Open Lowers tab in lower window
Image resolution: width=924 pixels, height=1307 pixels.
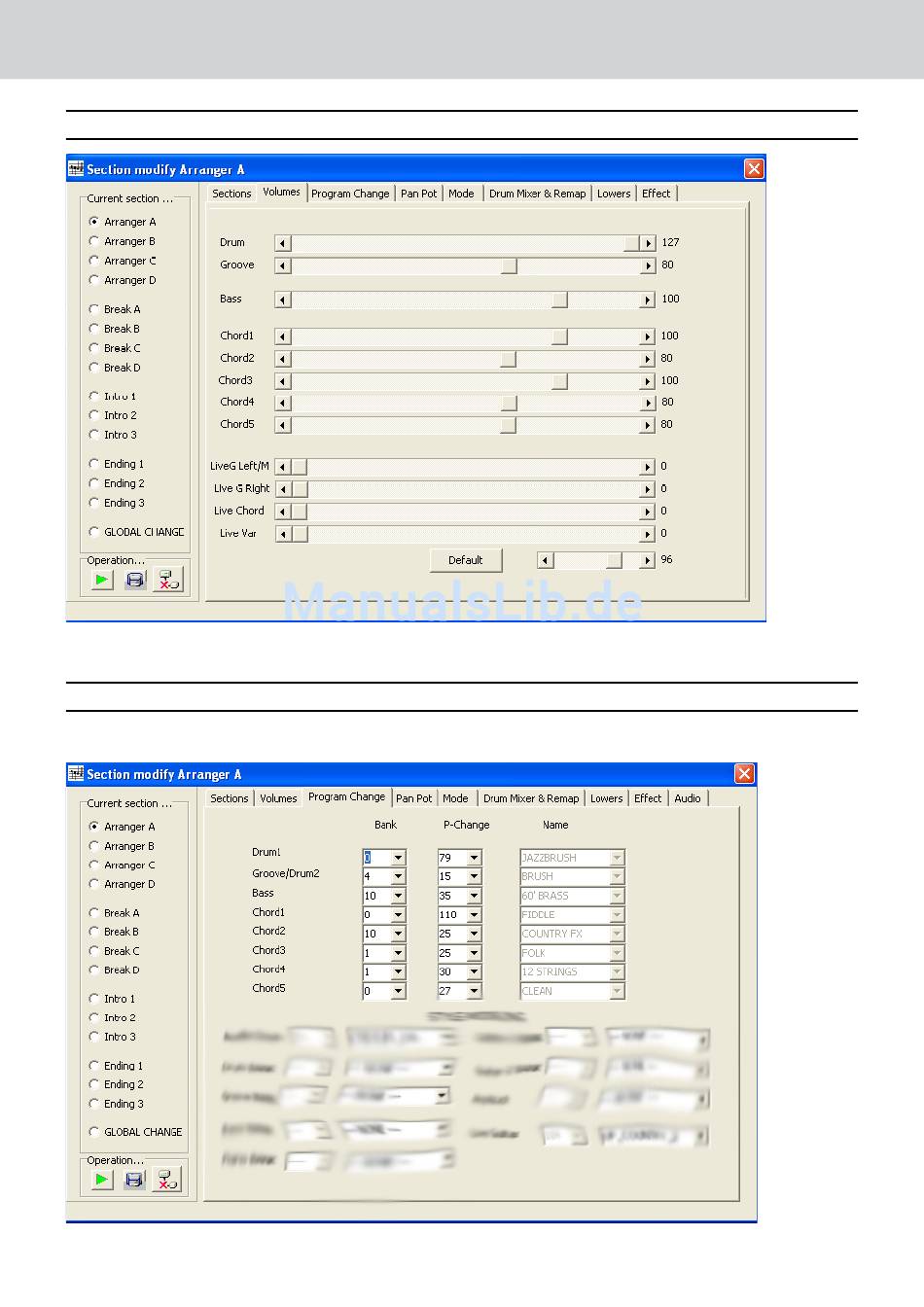point(606,798)
